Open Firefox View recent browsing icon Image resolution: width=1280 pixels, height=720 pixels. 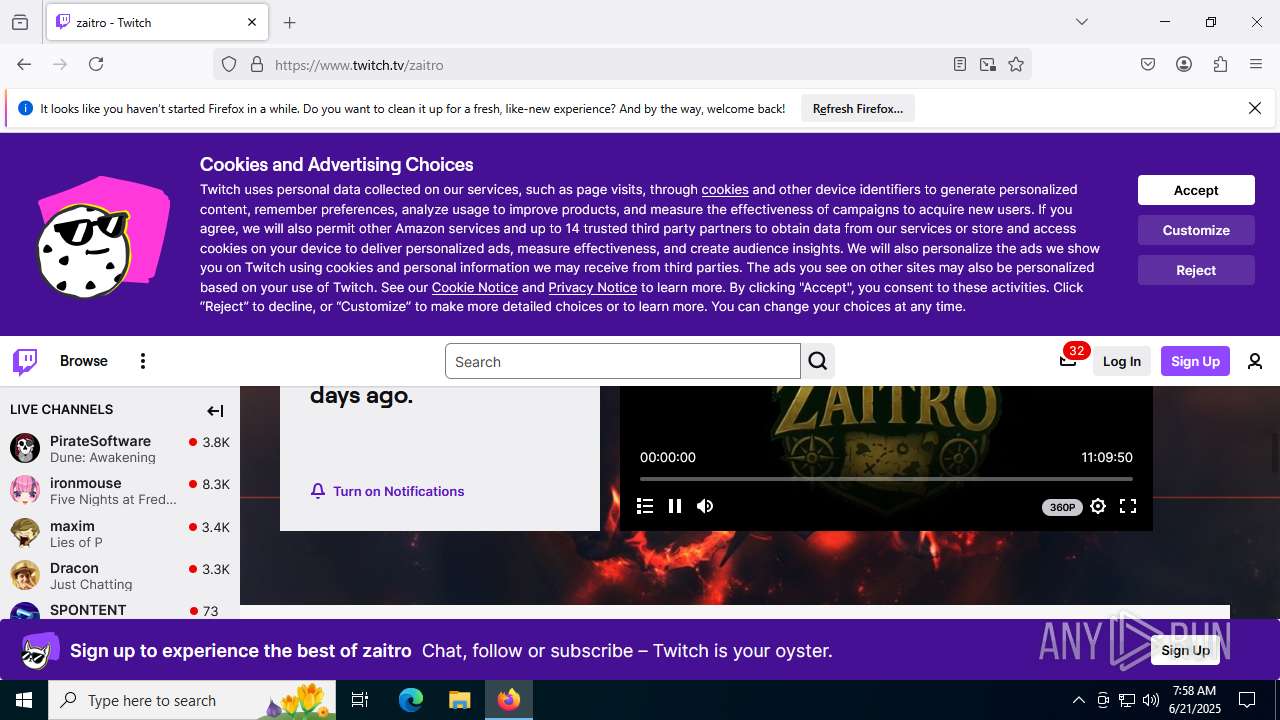[20, 22]
